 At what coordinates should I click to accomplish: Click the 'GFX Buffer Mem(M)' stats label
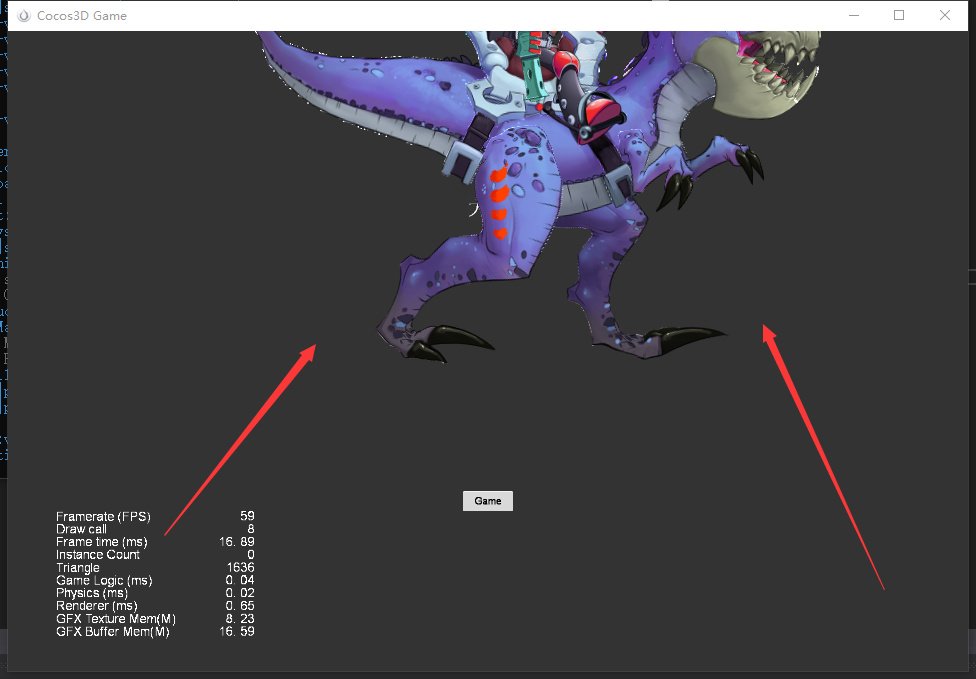(113, 632)
